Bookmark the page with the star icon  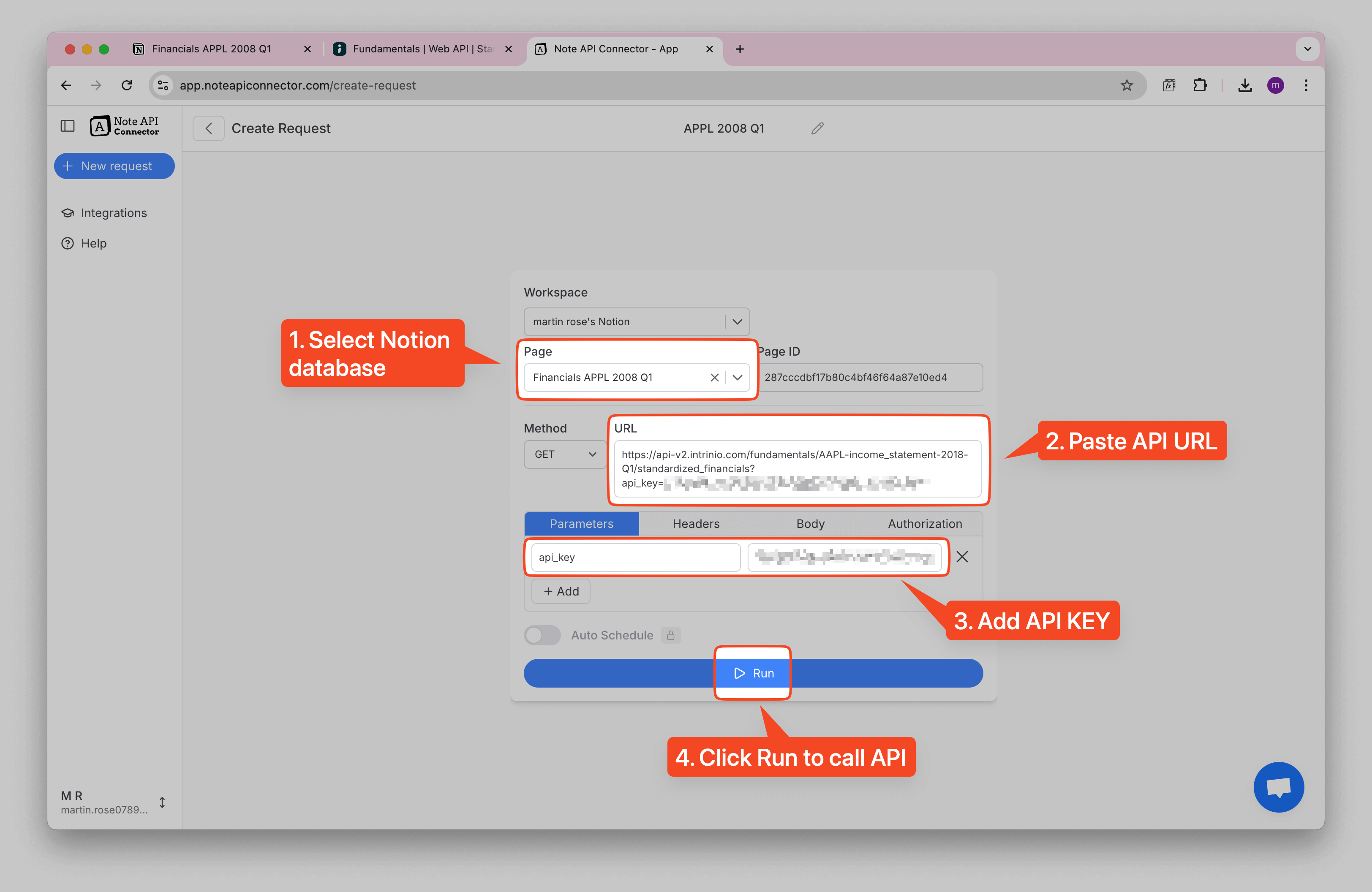(x=1127, y=85)
